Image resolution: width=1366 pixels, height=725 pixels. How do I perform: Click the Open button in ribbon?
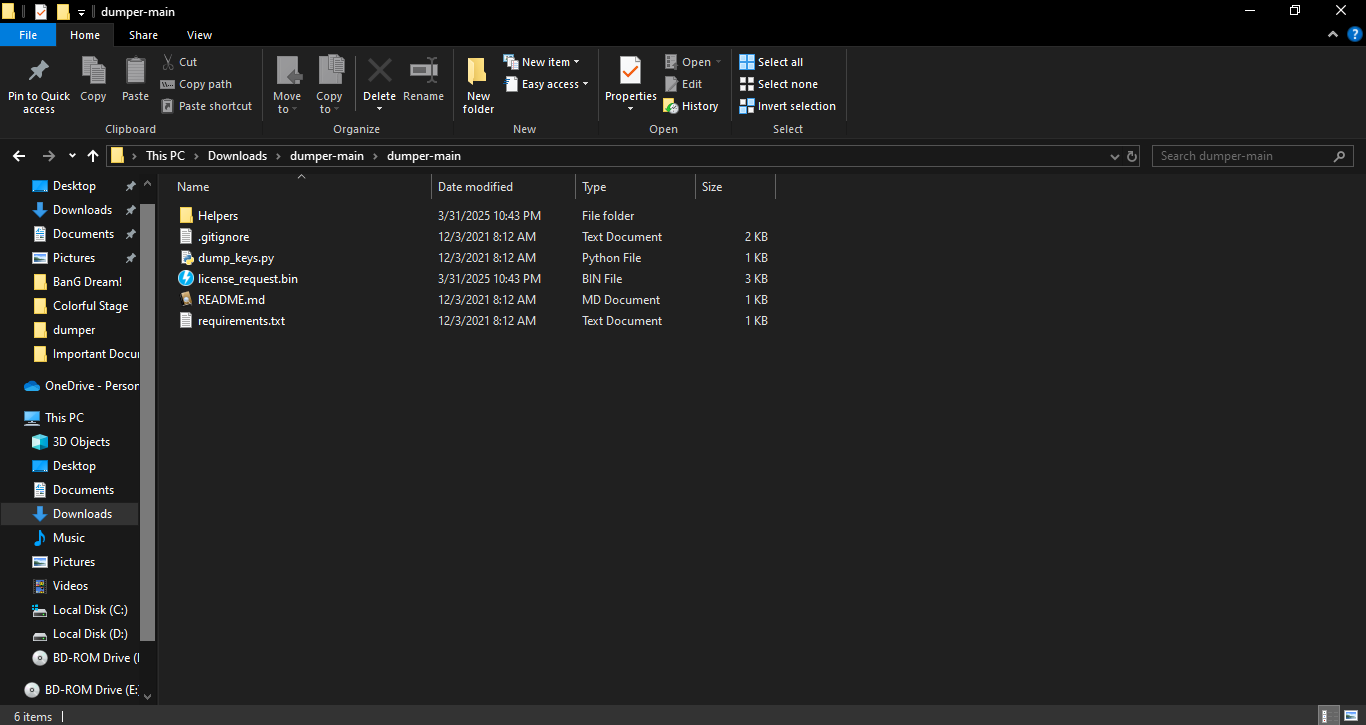tap(693, 62)
